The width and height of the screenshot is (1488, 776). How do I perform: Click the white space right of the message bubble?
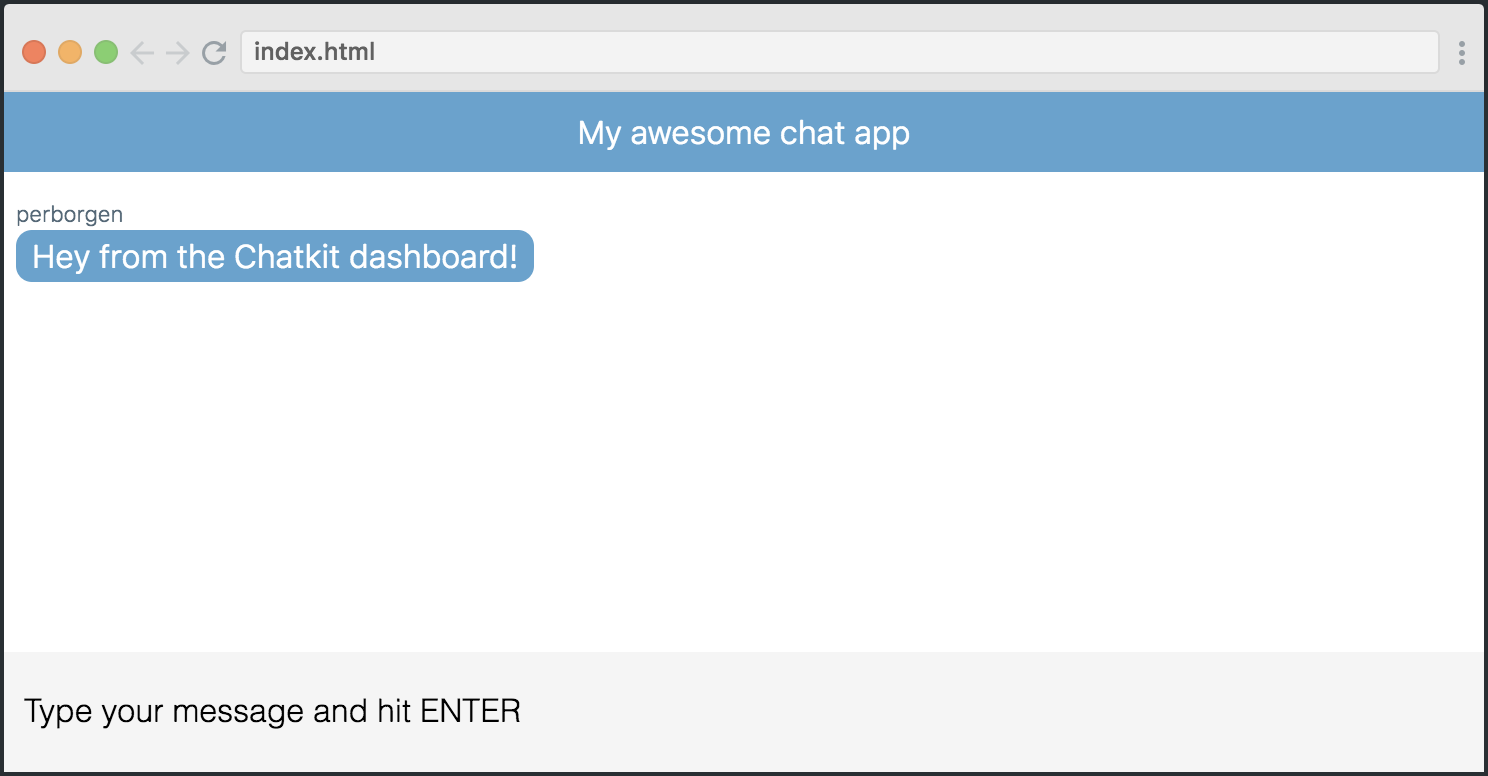pyautogui.click(x=1000, y=256)
